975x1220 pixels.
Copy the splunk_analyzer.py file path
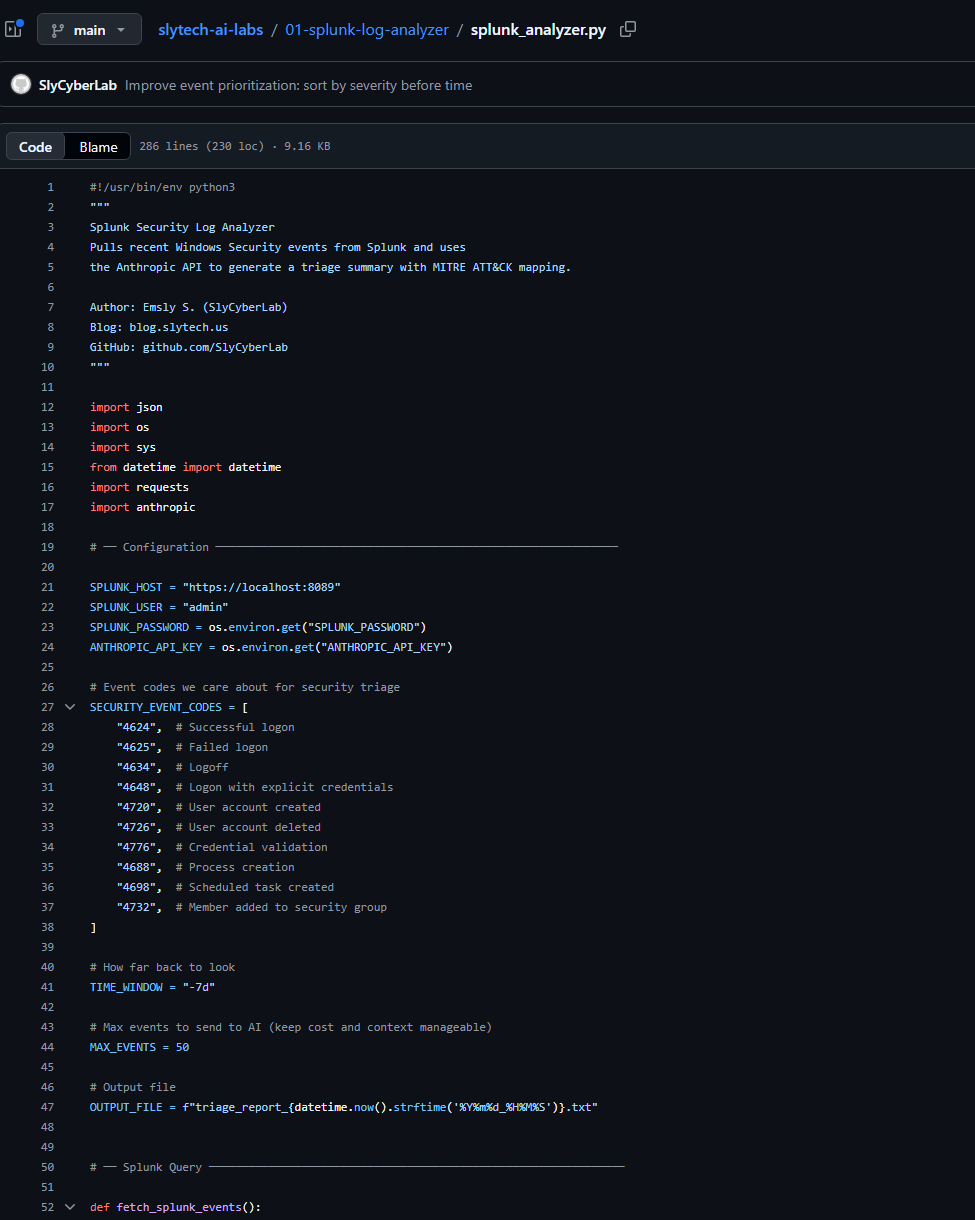pos(628,29)
